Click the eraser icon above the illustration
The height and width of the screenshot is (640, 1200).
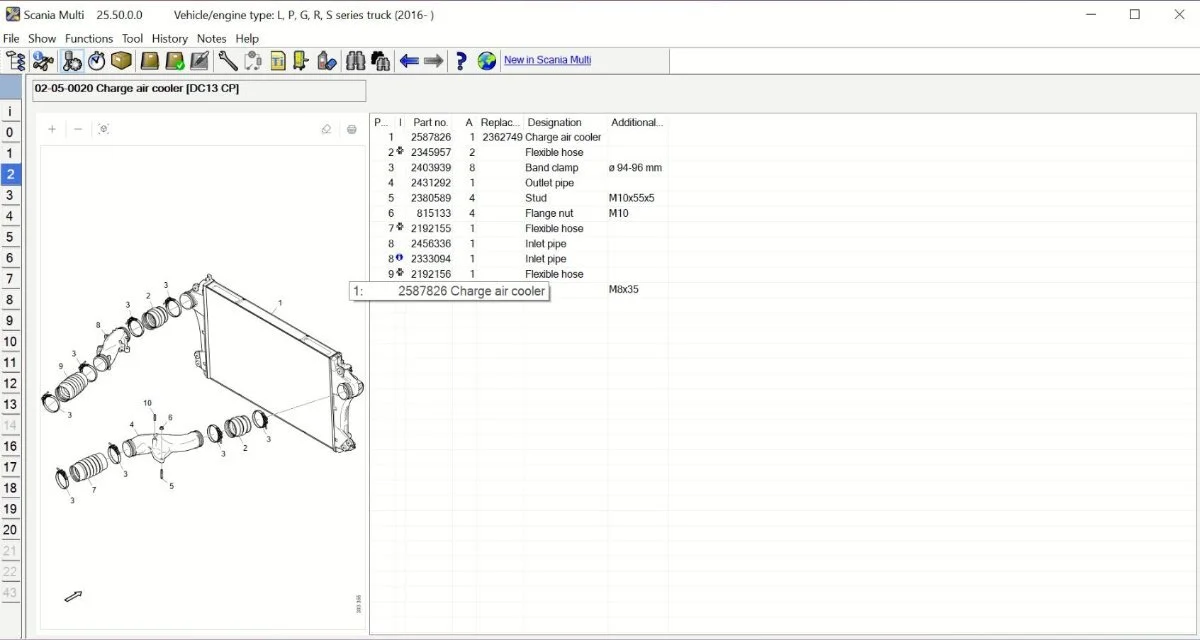(x=326, y=129)
